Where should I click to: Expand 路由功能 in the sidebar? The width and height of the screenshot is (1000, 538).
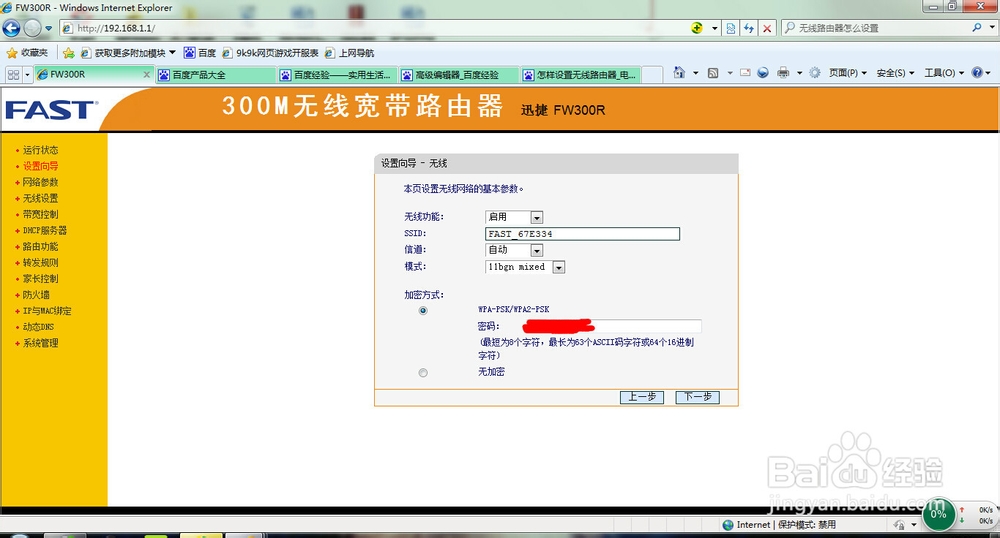tap(40, 247)
